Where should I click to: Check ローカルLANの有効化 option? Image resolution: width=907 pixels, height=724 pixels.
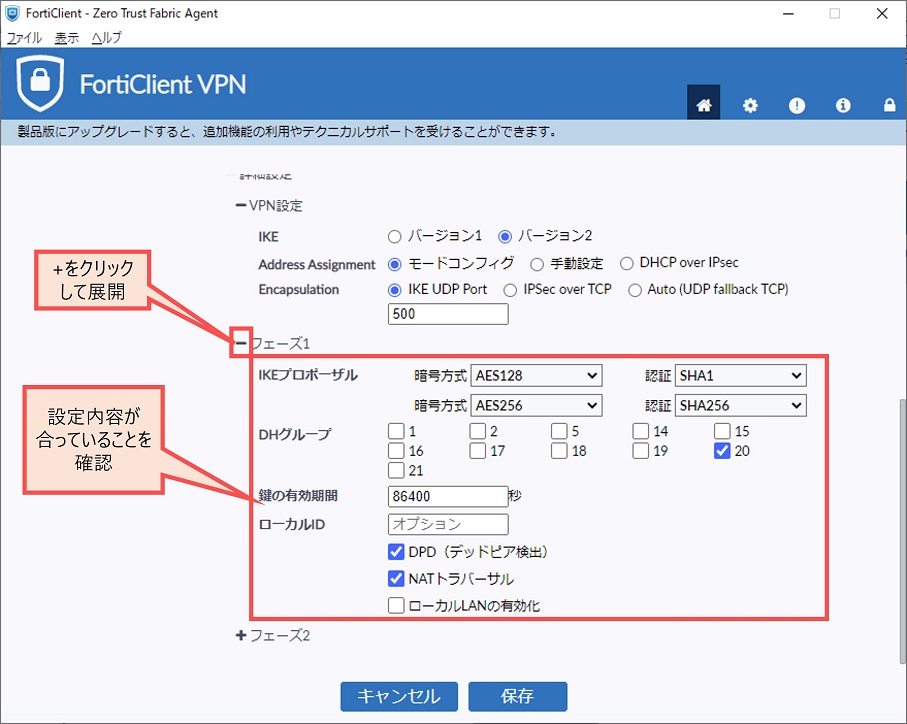click(396, 605)
